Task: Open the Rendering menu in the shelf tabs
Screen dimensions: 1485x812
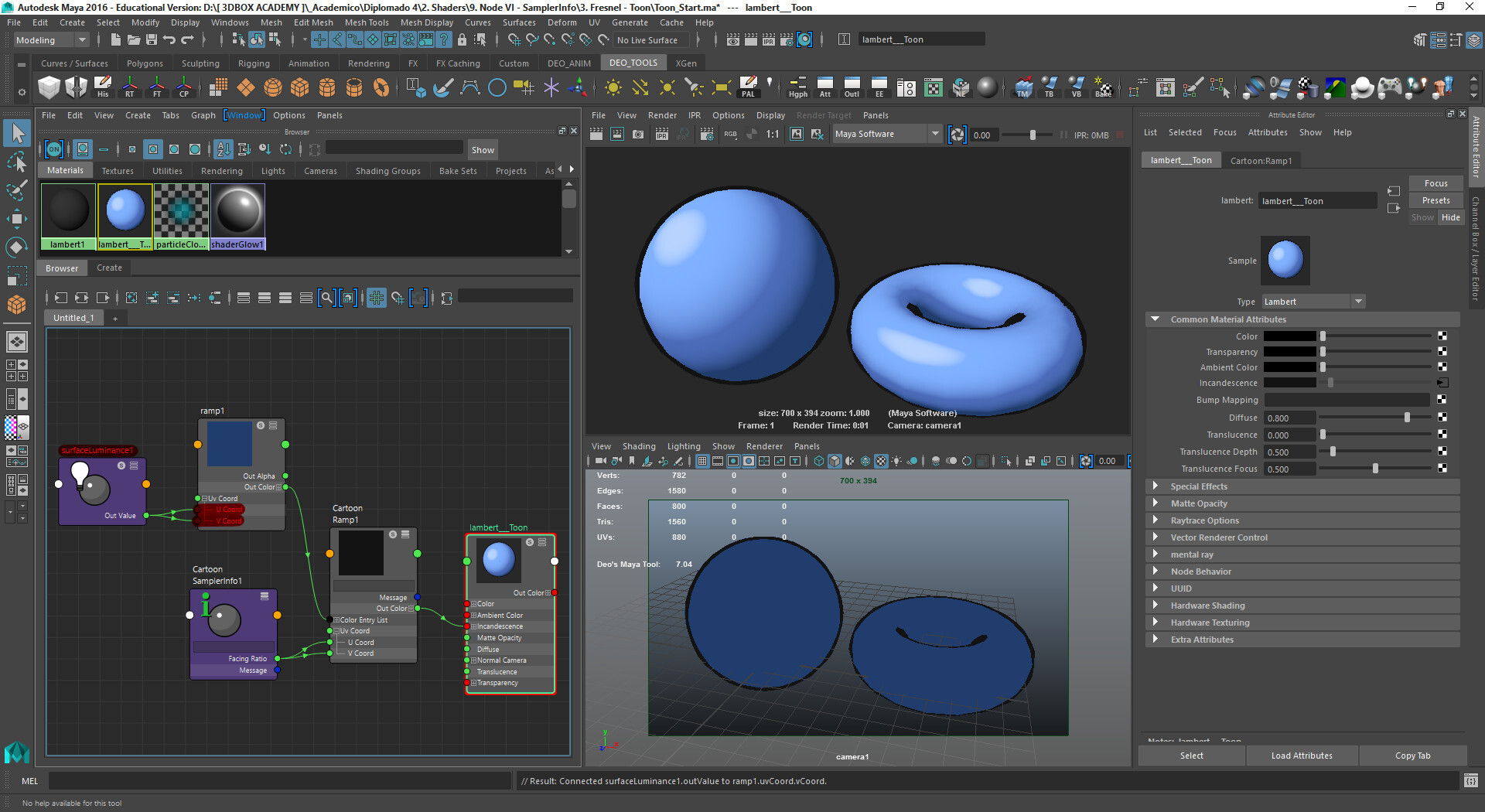Action: (x=368, y=63)
